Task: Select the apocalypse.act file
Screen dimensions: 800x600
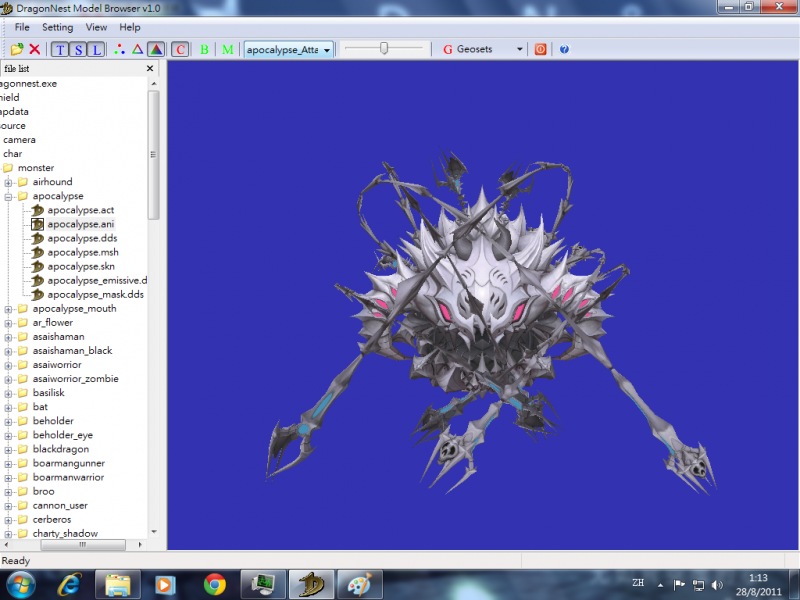Action: [x=81, y=210]
